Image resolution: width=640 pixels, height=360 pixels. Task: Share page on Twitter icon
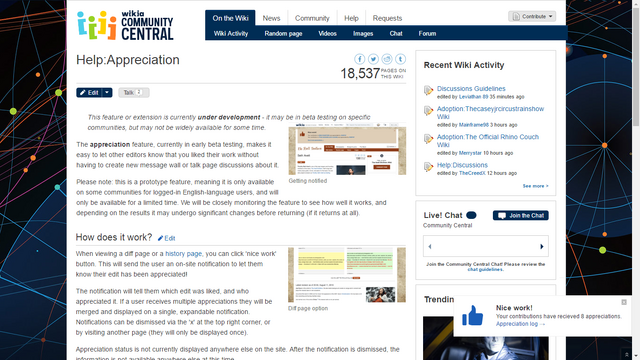[x=373, y=59]
